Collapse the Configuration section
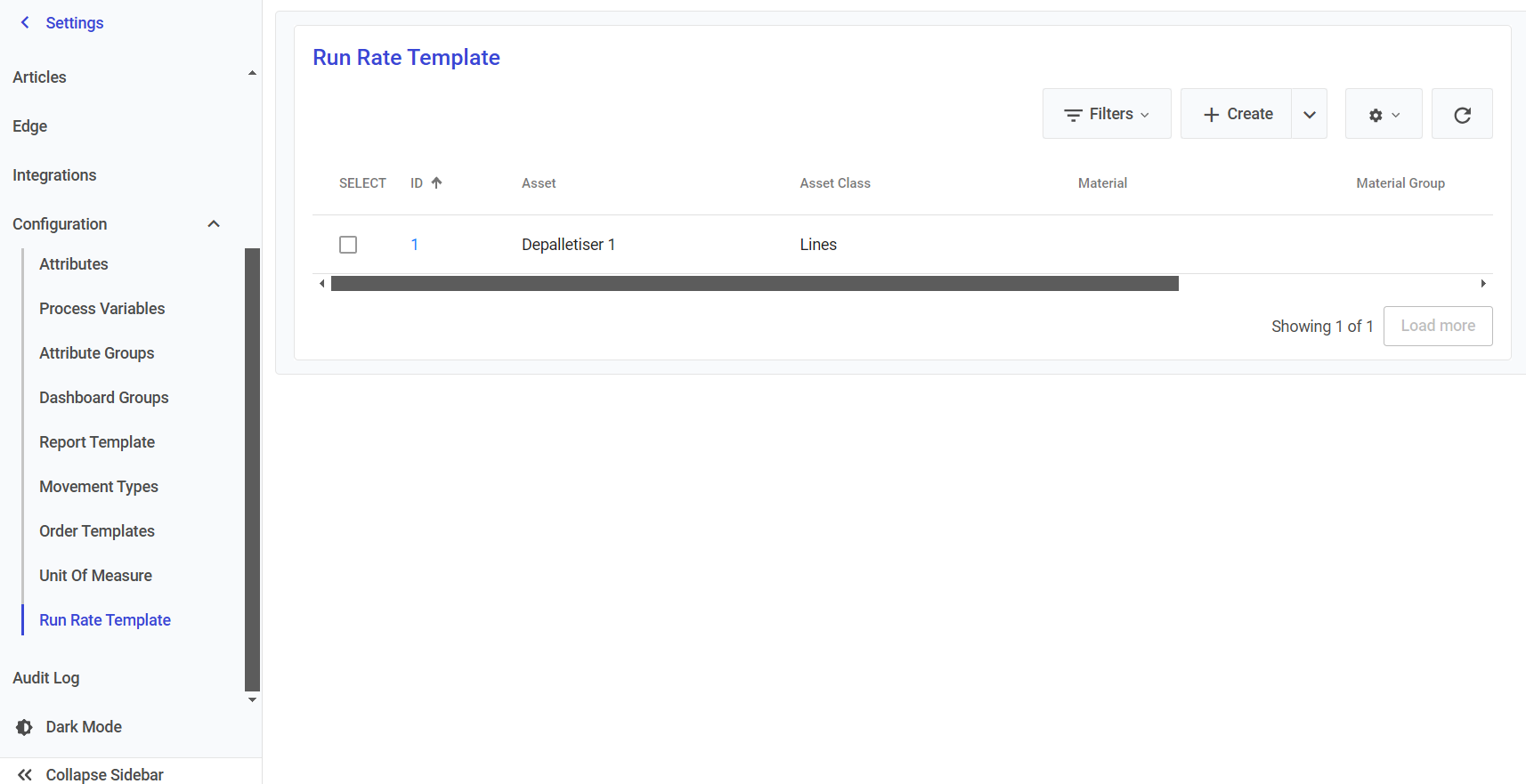The height and width of the screenshot is (784, 1526). [214, 224]
